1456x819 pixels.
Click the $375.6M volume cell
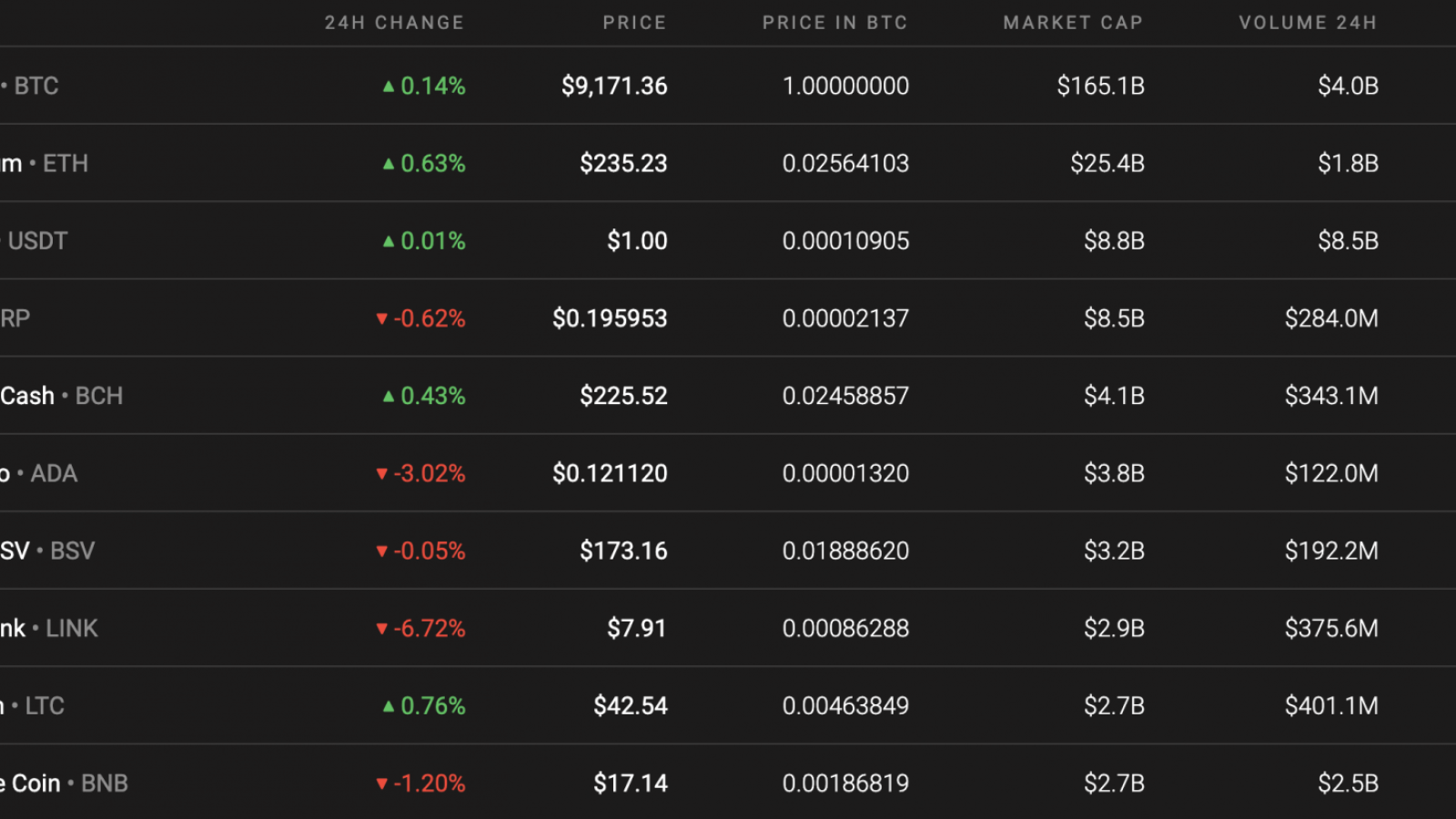pos(1331,628)
